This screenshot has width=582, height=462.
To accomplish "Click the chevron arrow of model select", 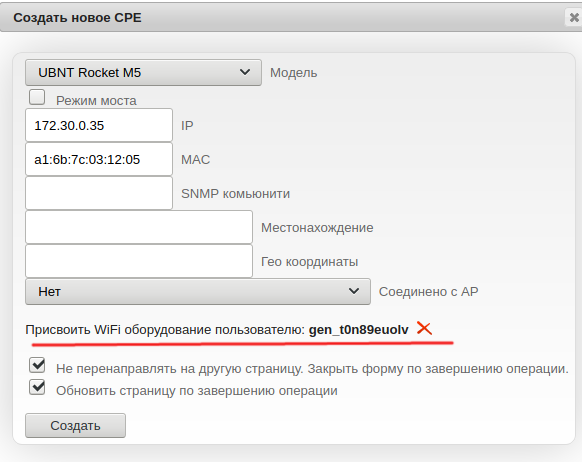I will 245,72.
